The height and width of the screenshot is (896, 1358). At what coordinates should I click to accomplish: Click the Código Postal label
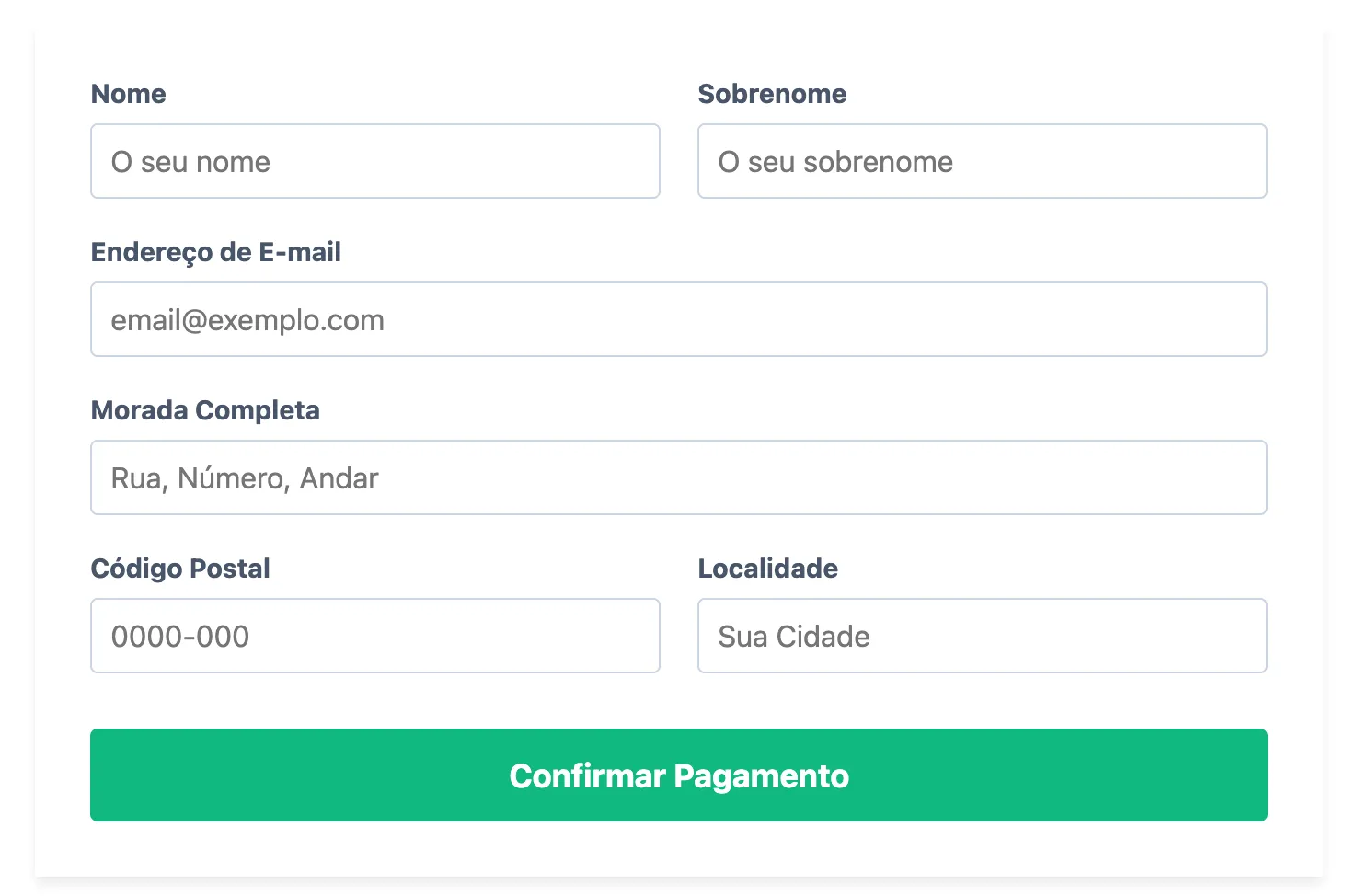180,569
